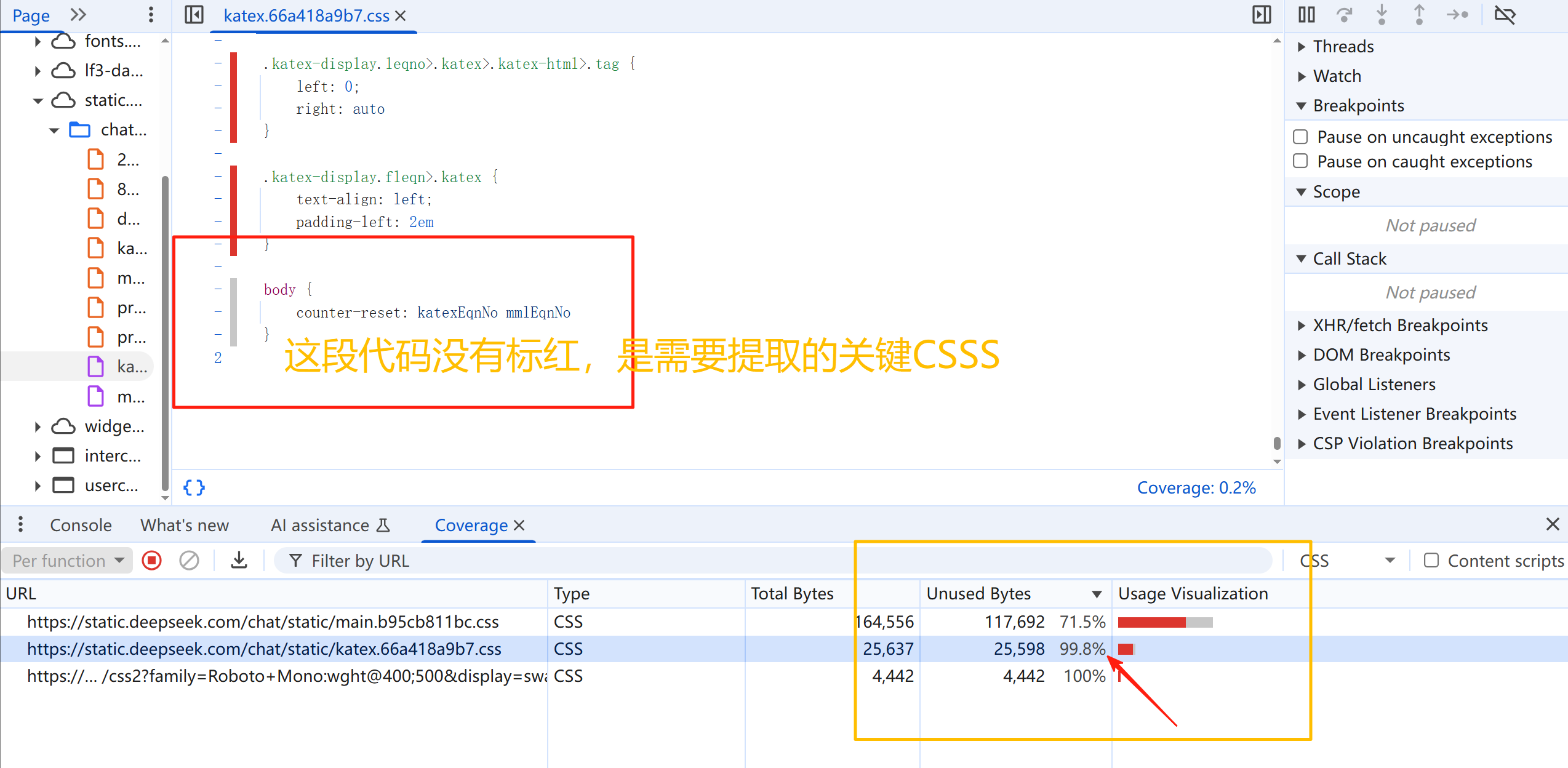Viewport: 1568px width, 768px height.
Task: Open the CSS type filter dropdown
Action: [x=1346, y=561]
